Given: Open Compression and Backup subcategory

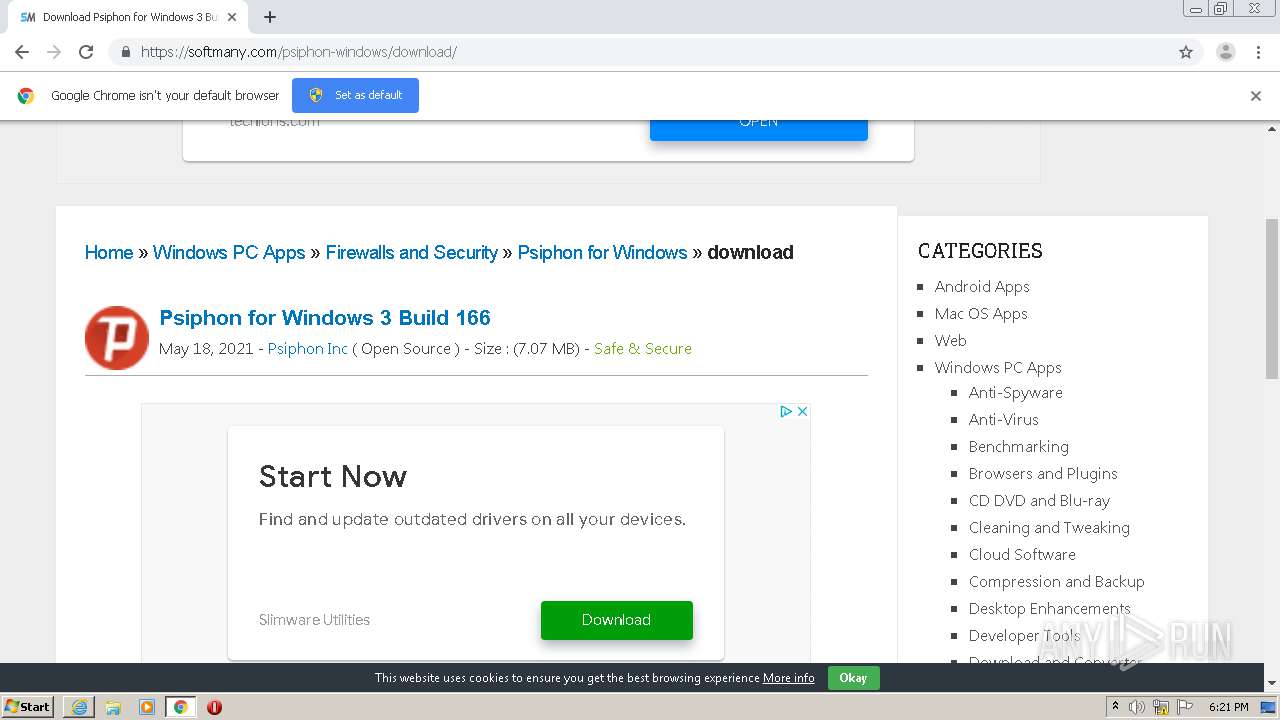Looking at the screenshot, I should click(1056, 582).
